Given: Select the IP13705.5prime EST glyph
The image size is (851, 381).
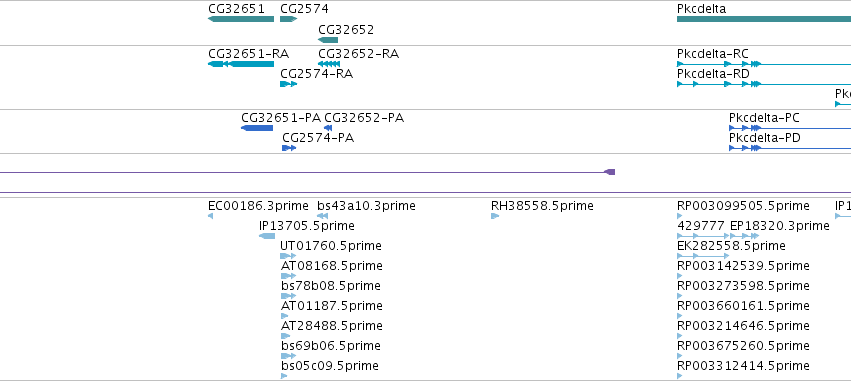Looking at the screenshot, I should tap(267, 236).
